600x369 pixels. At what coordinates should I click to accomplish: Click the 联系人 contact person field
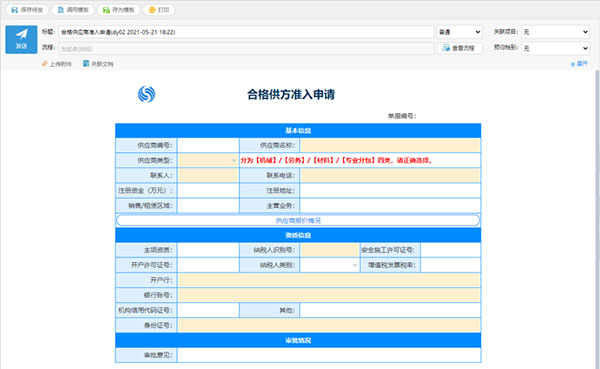click(208, 175)
